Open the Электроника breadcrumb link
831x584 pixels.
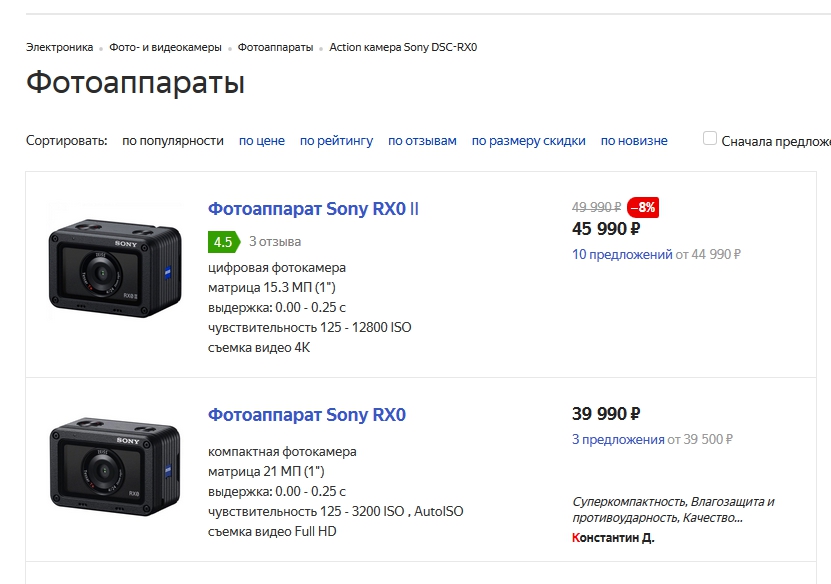tap(59, 47)
